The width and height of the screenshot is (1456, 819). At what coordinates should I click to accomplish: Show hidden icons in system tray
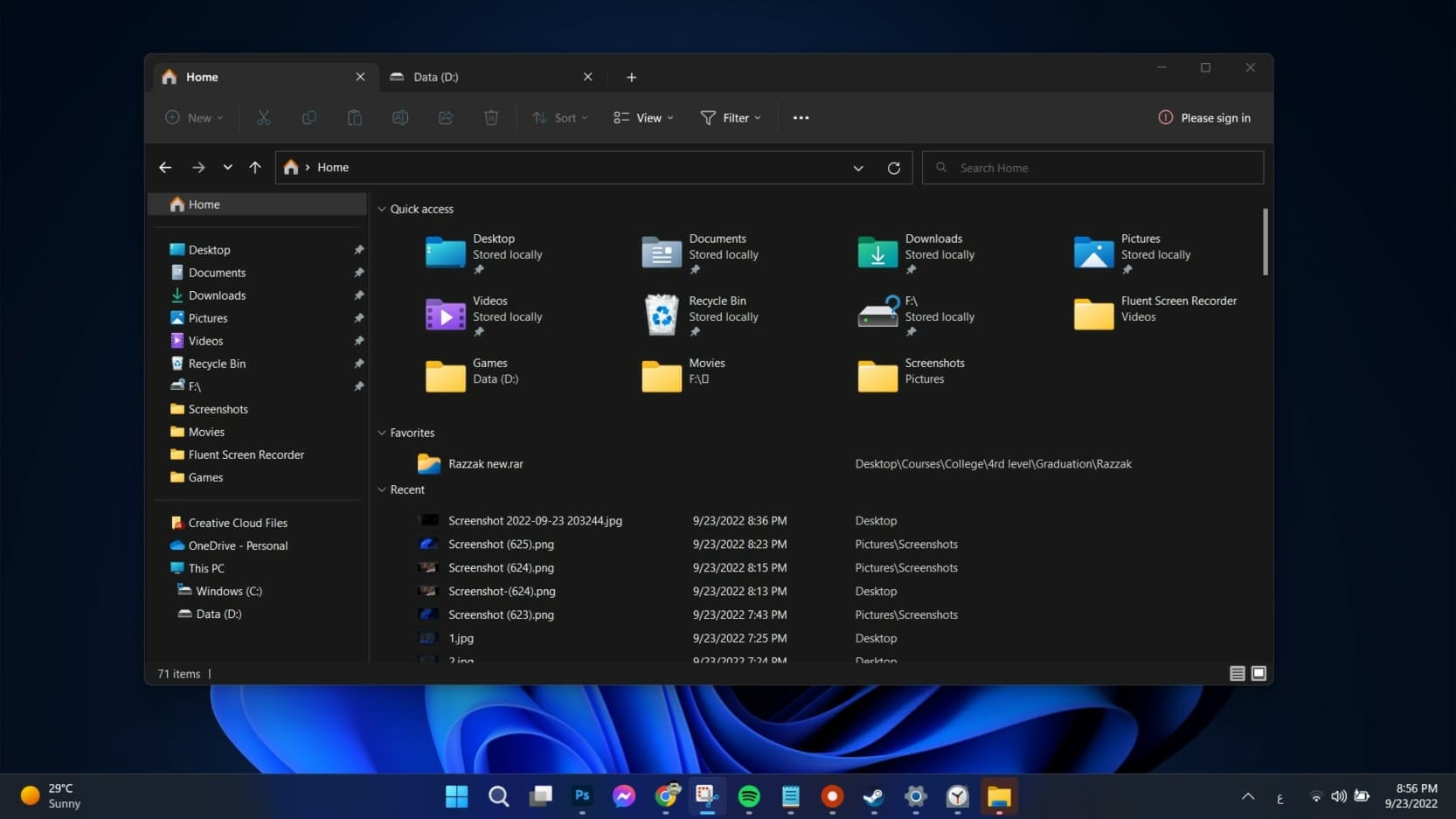pyautogui.click(x=1248, y=796)
